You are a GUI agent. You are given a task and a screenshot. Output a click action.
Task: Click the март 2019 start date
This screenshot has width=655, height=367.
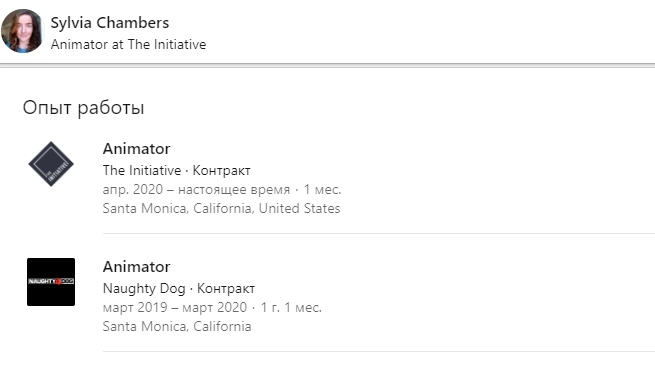(135, 307)
